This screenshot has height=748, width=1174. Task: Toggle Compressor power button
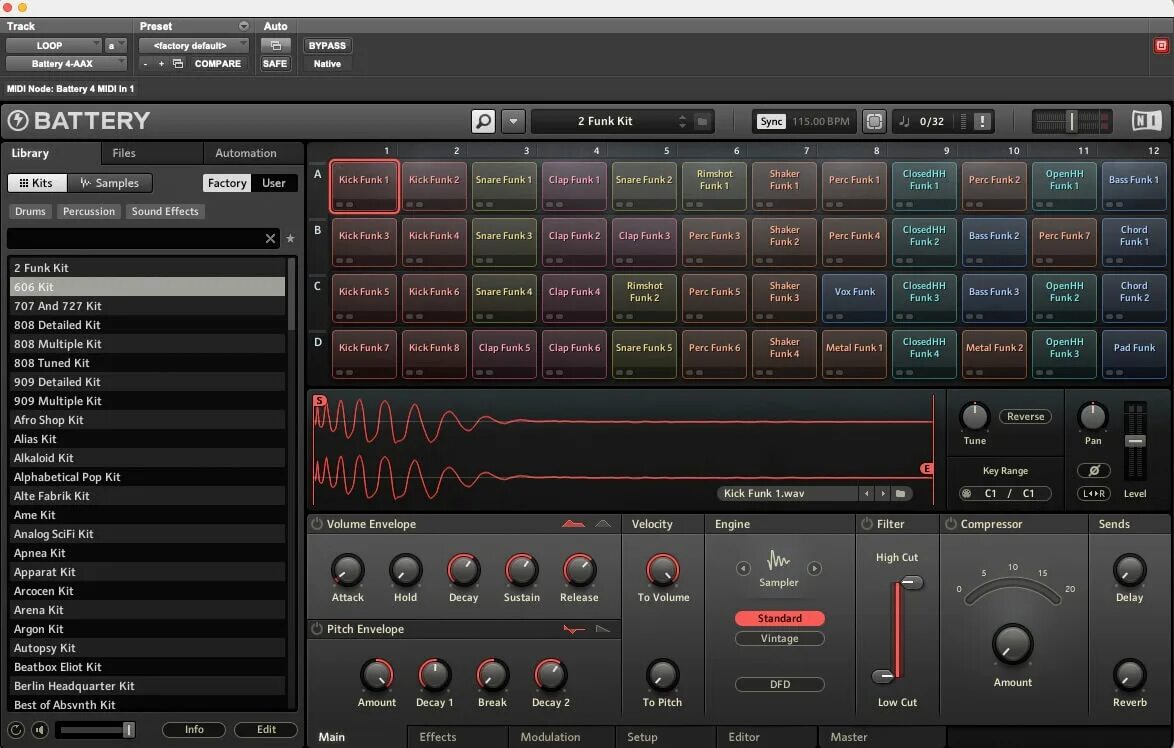[x=951, y=524]
